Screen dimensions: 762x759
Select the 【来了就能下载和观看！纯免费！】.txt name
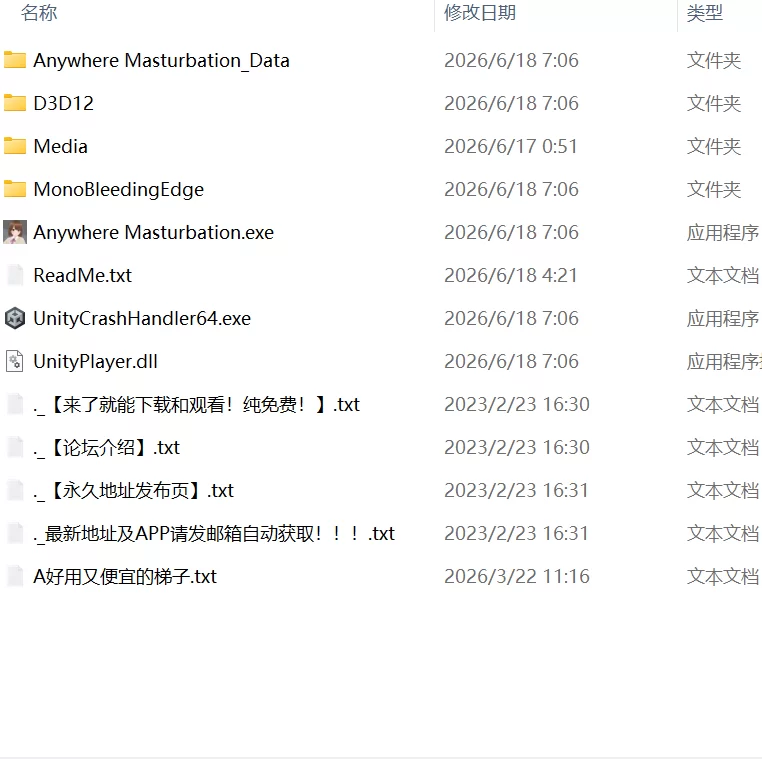click(196, 405)
